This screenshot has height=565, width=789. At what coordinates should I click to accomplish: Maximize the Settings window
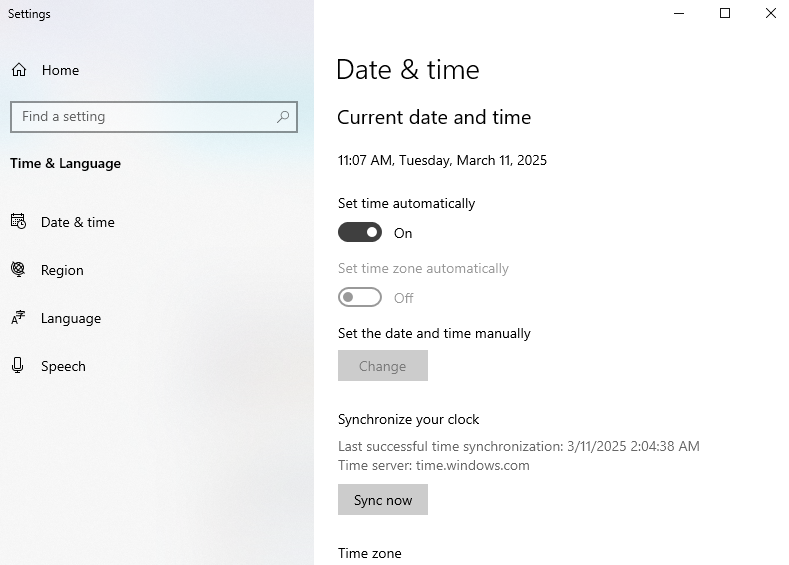725,13
